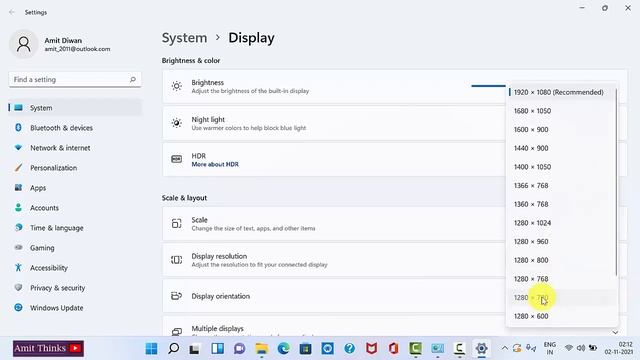This screenshot has height=360, width=640.
Task: Open Task View from taskbar
Action: click(x=195, y=349)
